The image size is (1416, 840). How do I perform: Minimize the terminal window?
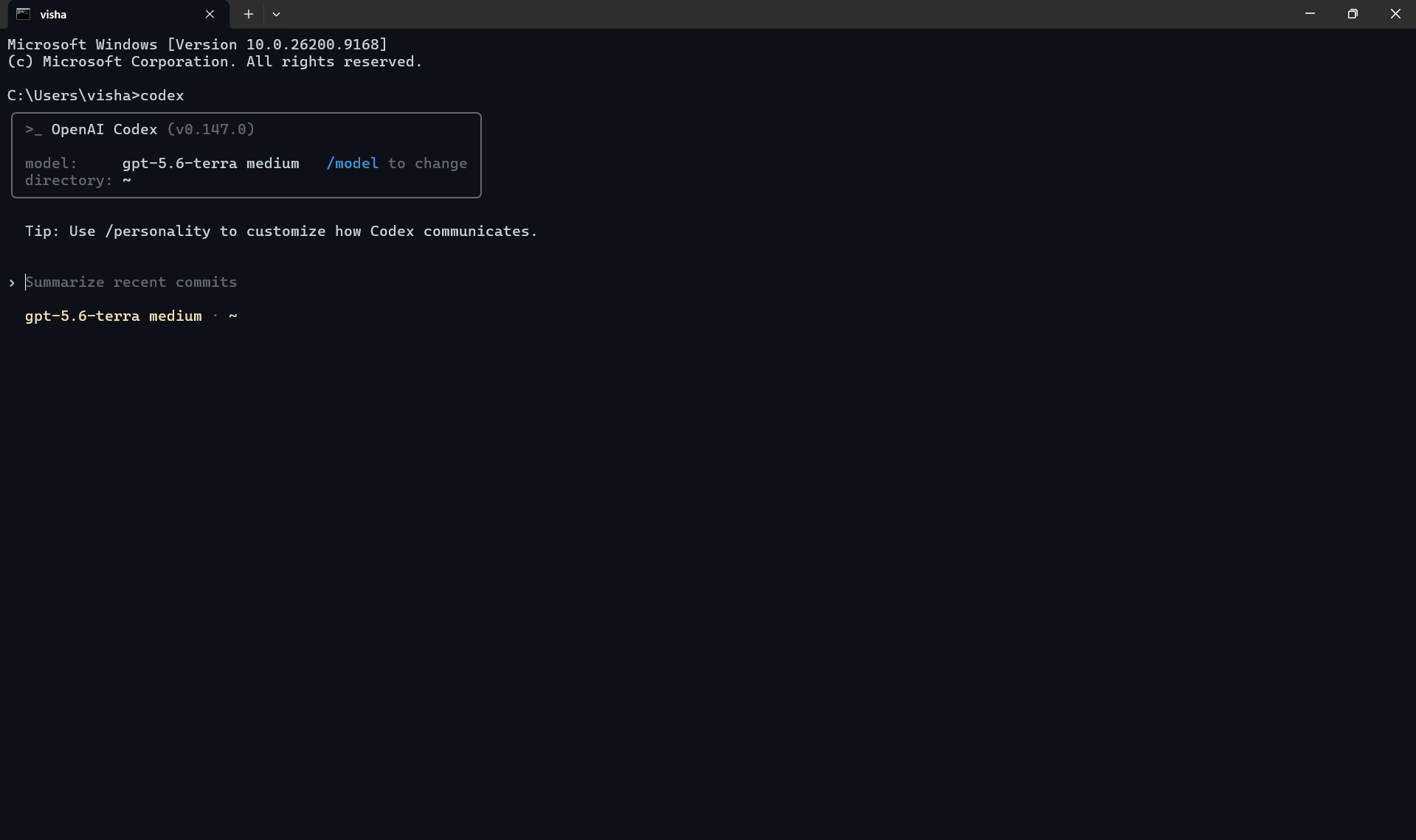click(1310, 14)
